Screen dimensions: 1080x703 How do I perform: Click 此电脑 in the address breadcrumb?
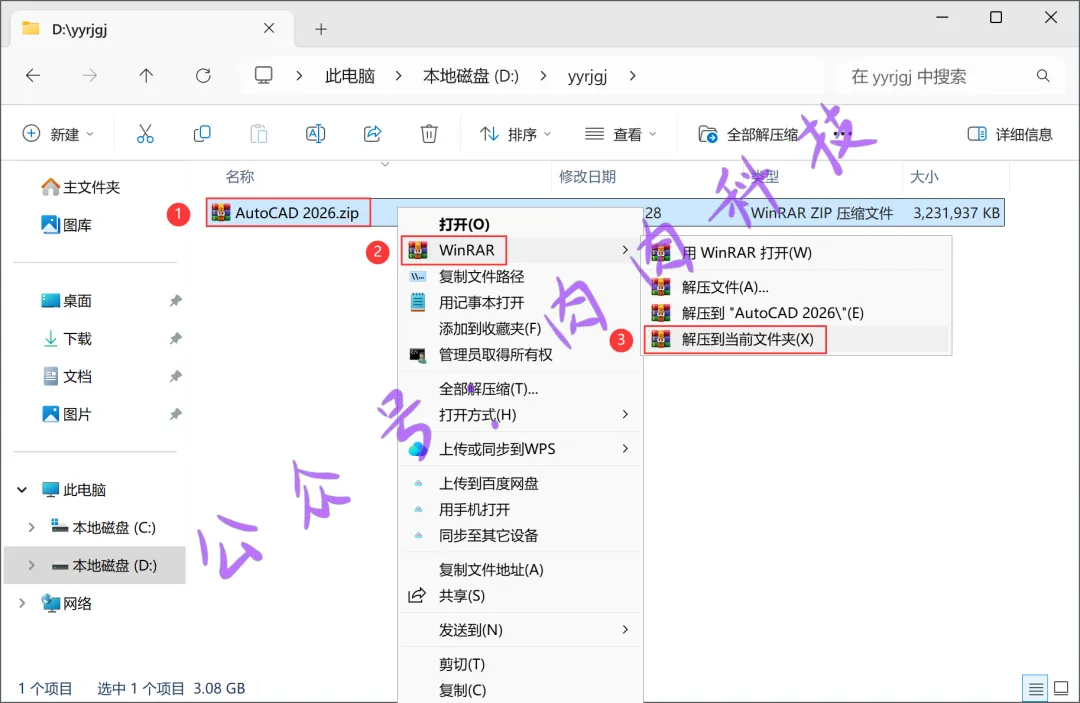pyautogui.click(x=350, y=76)
